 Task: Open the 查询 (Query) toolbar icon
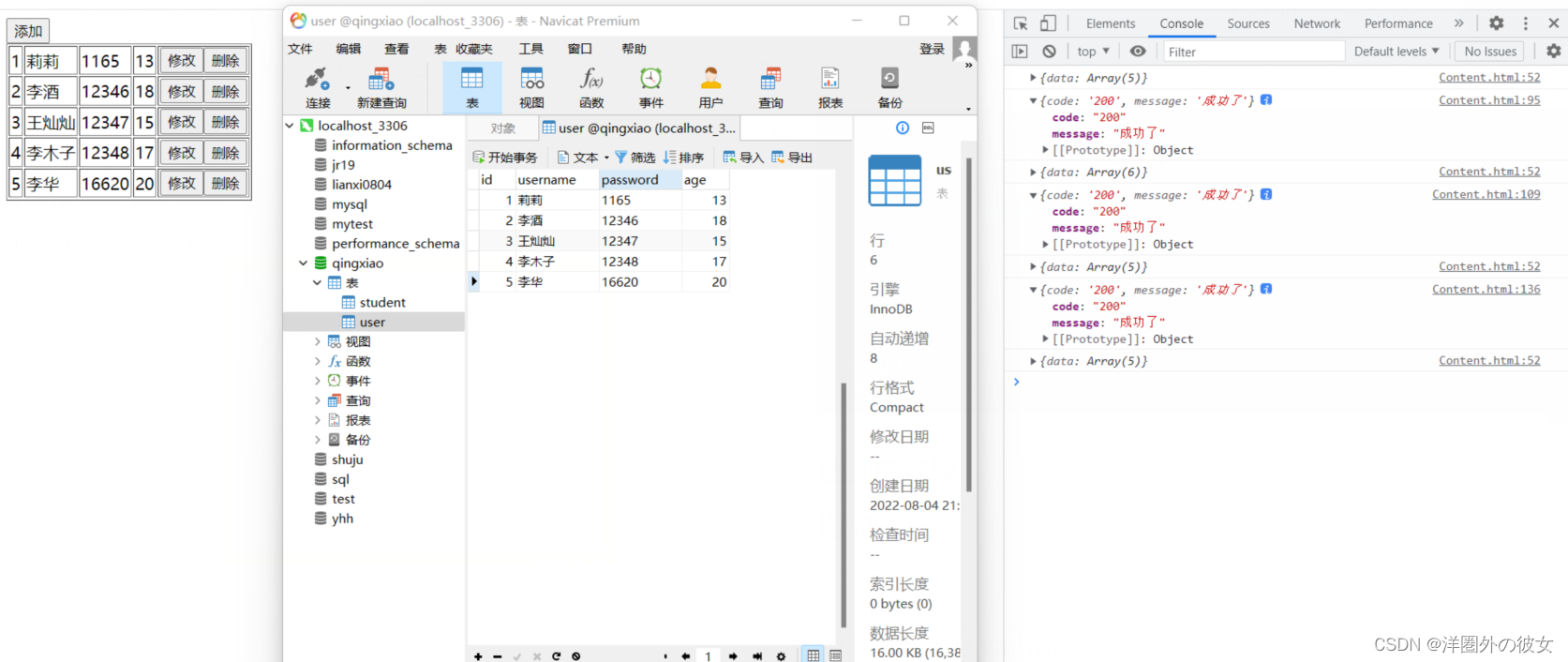tap(770, 88)
